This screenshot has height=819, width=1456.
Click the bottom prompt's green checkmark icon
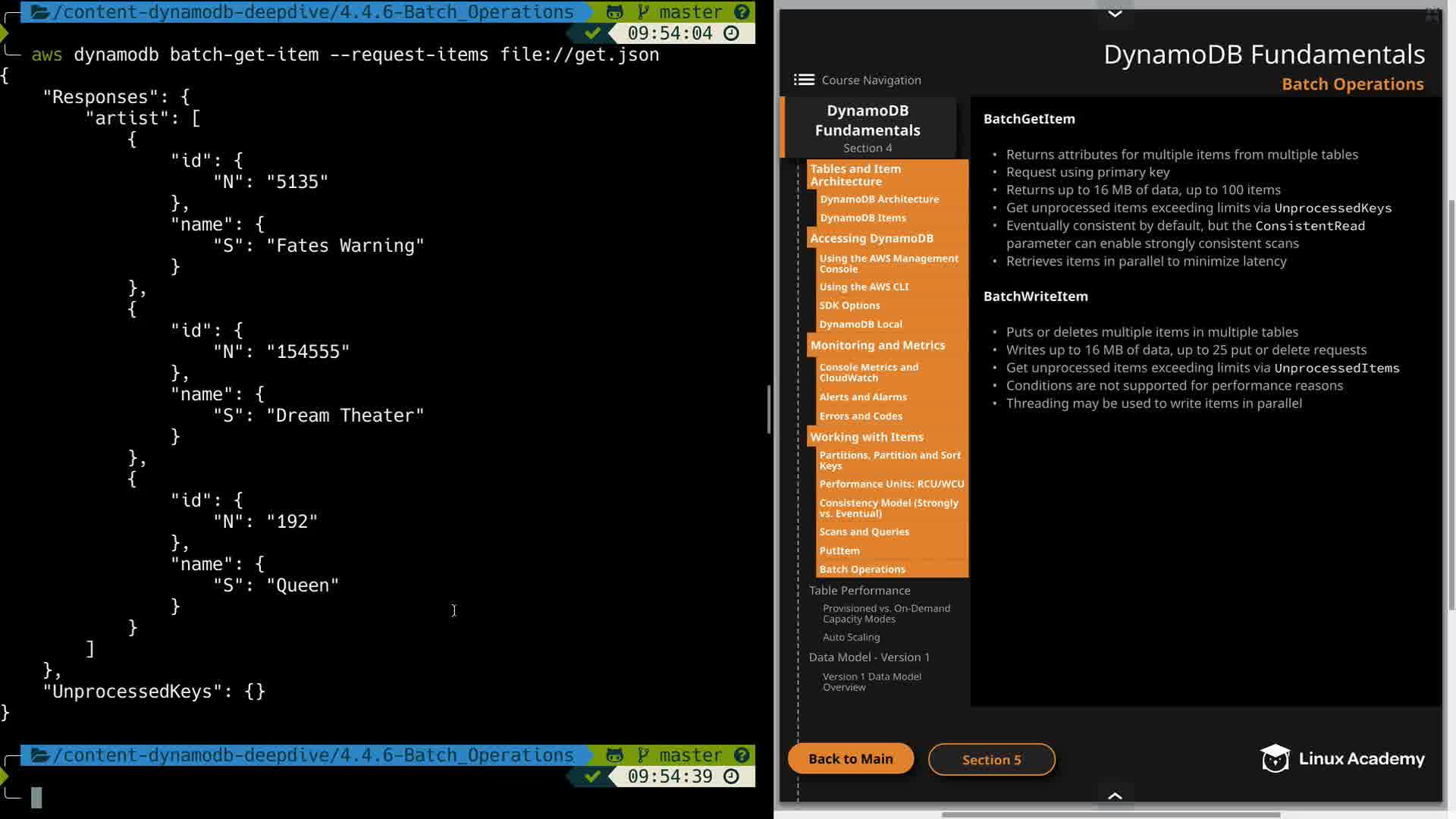pyautogui.click(x=593, y=777)
